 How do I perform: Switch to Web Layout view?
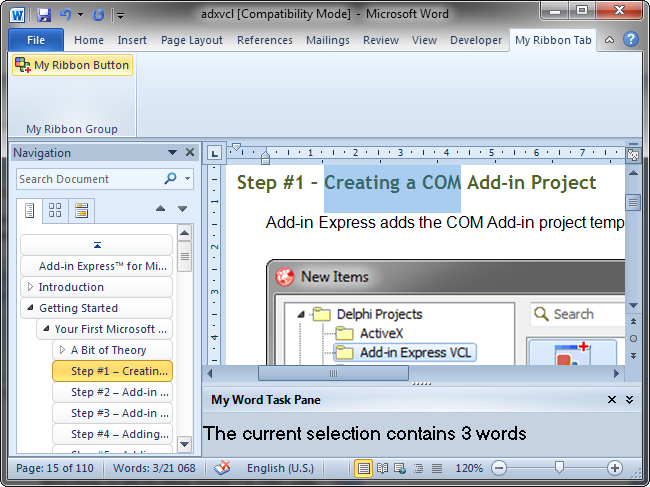tap(400, 468)
